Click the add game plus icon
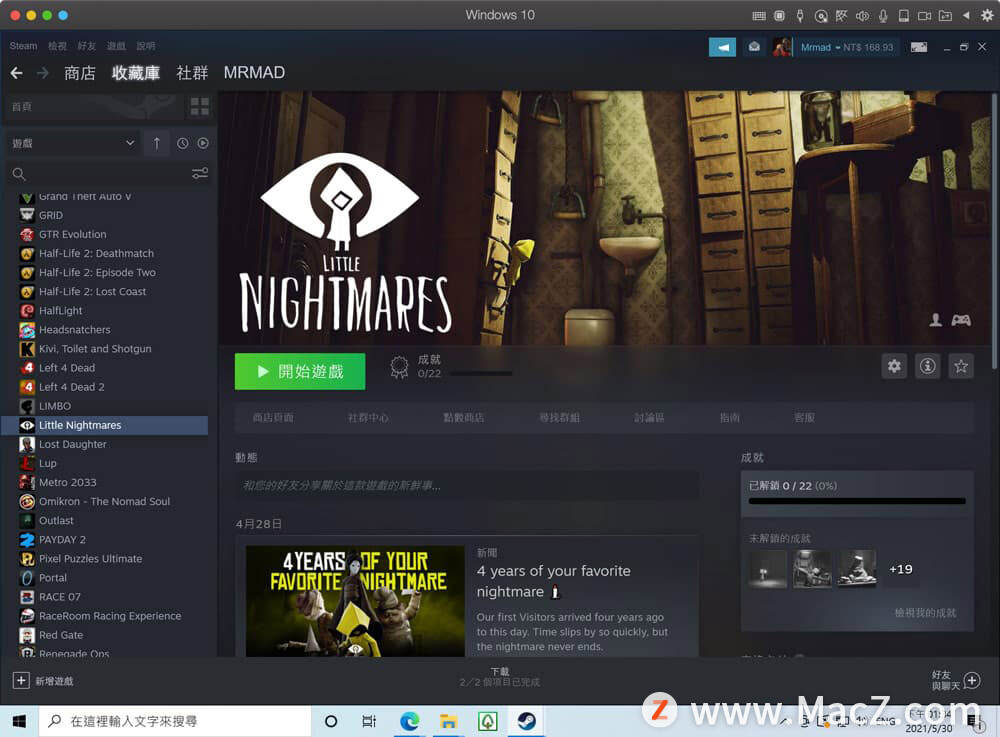 [21, 680]
